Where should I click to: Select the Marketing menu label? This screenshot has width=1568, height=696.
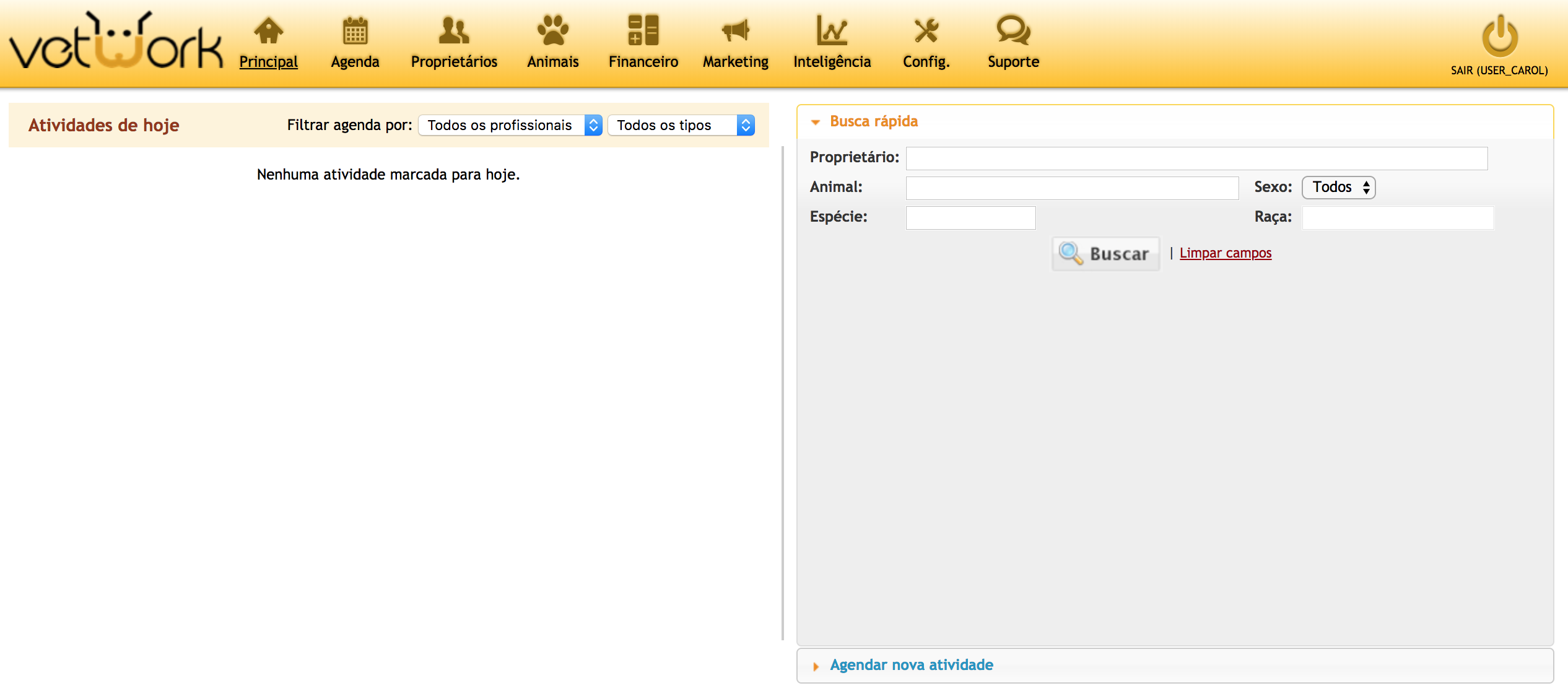coord(736,62)
